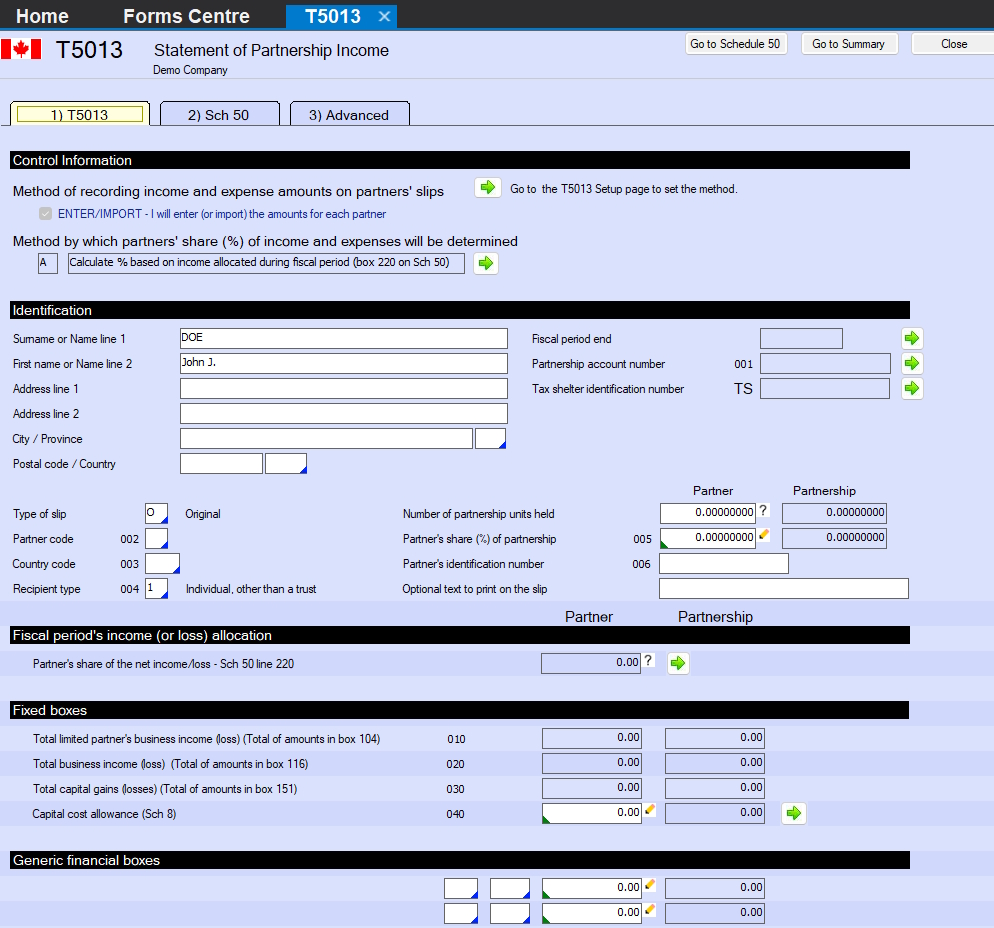Click green arrow beside share calculation method

[486, 263]
